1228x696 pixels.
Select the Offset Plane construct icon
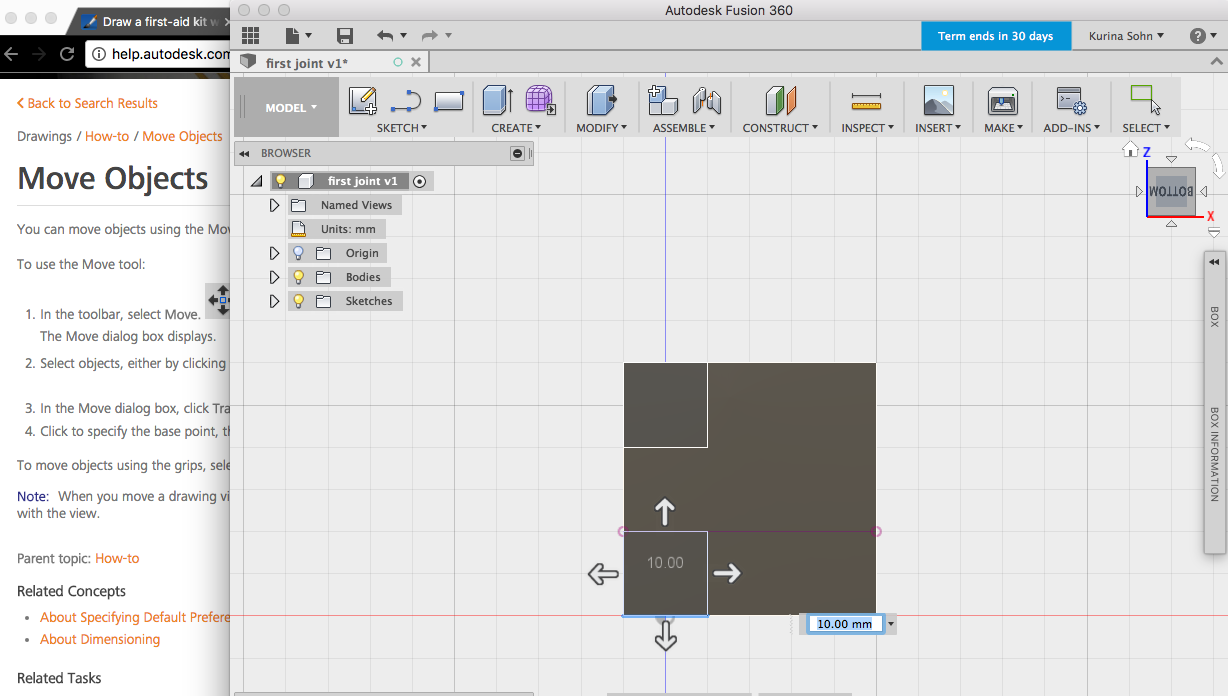click(780, 100)
